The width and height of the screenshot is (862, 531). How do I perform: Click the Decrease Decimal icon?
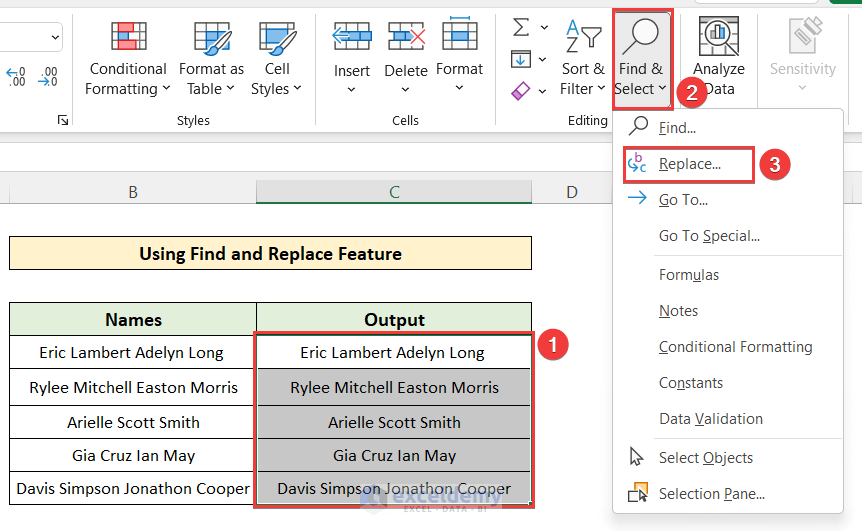[x=47, y=76]
